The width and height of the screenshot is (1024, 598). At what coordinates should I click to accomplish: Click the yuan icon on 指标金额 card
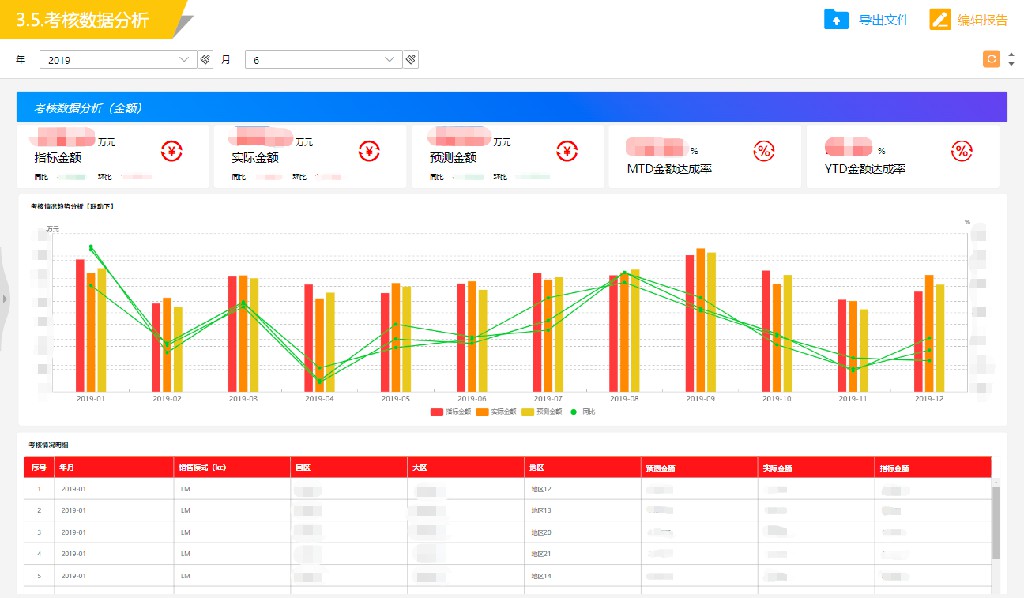(x=172, y=151)
